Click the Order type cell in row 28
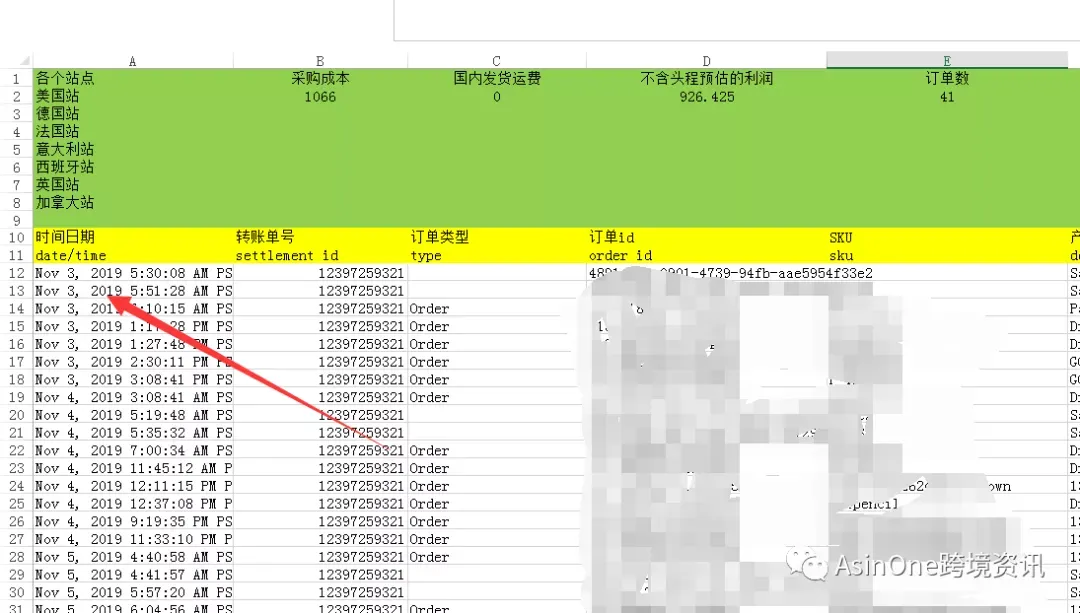1080x613 pixels. click(x=497, y=557)
